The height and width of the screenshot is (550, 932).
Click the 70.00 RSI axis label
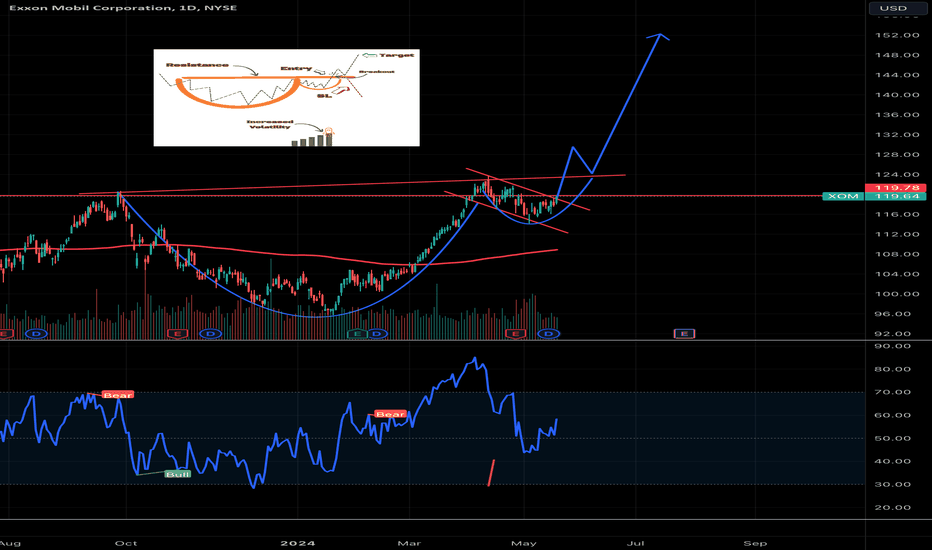click(x=893, y=392)
